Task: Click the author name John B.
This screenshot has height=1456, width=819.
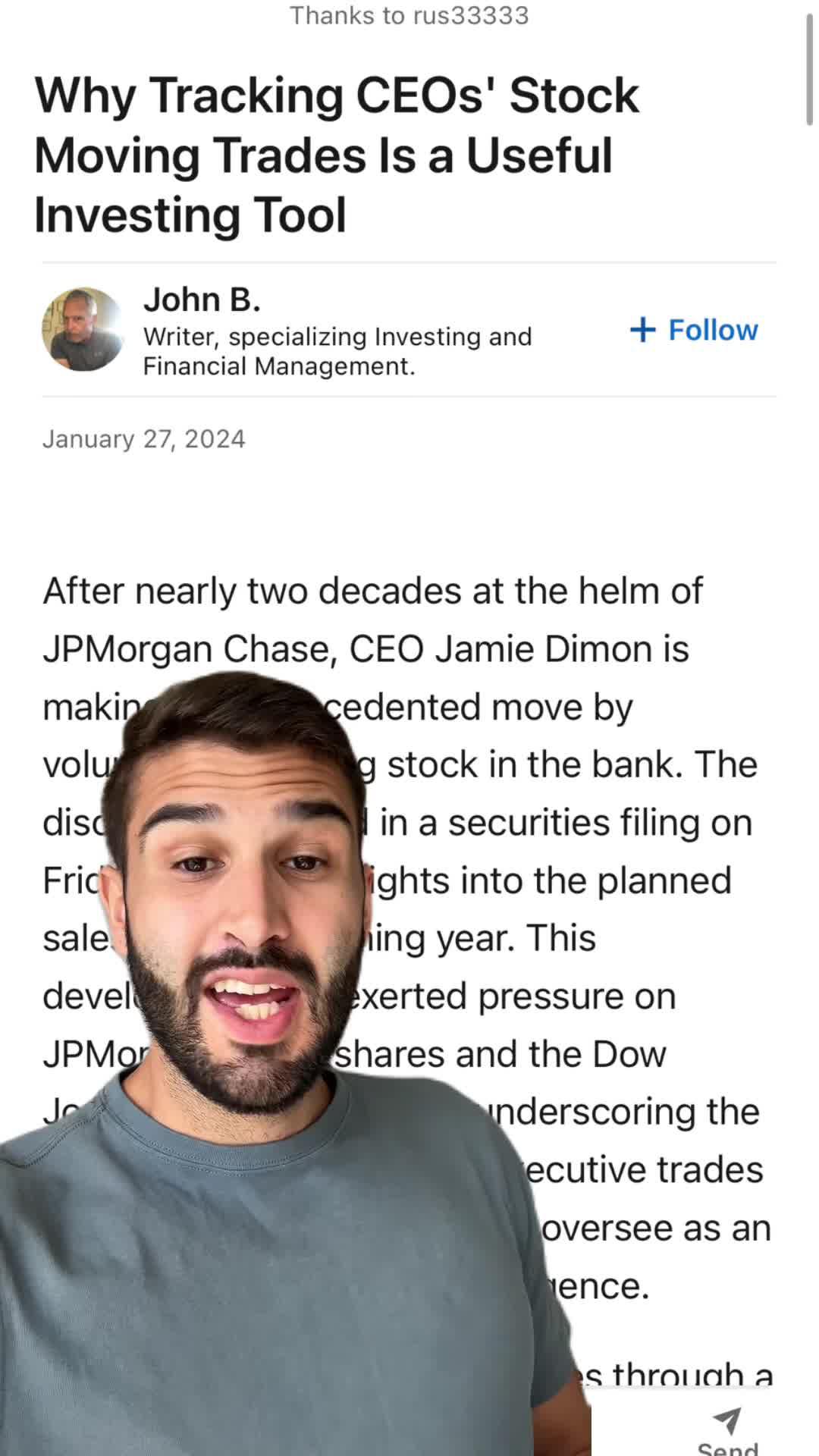Action: (202, 300)
